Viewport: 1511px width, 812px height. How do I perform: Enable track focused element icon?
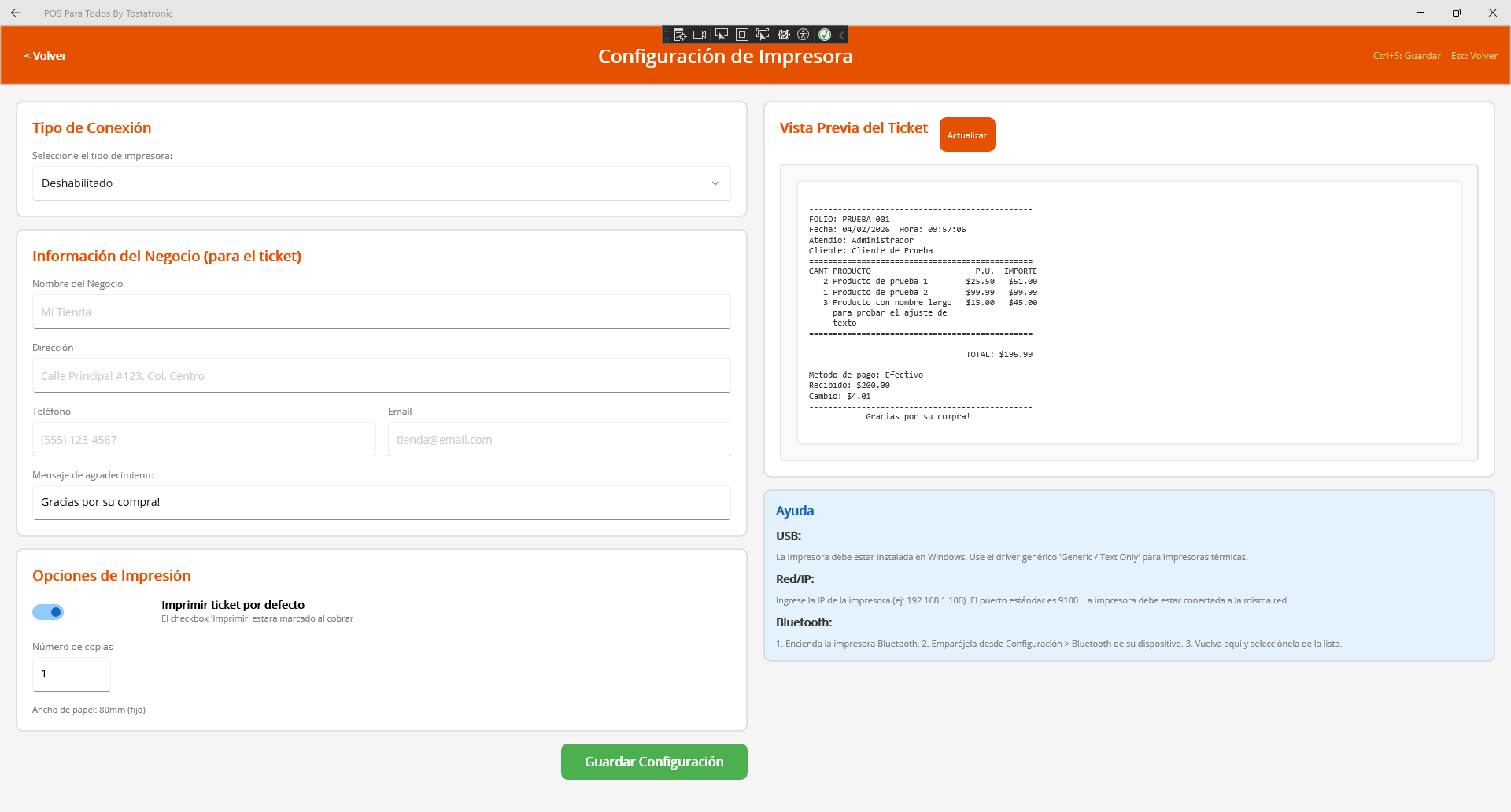coord(762,35)
